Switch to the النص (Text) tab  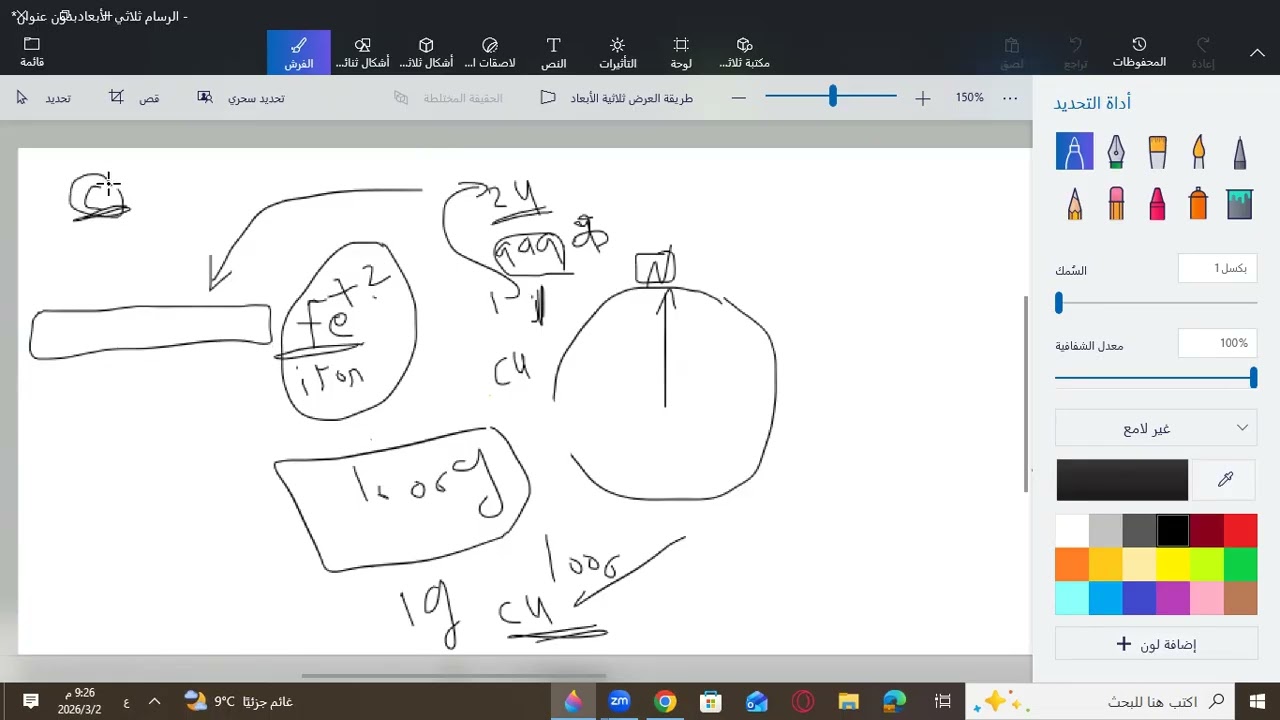[x=553, y=53]
